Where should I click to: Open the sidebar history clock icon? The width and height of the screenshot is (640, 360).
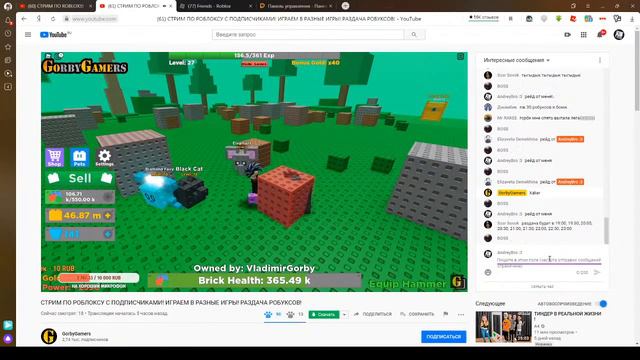[8, 33]
